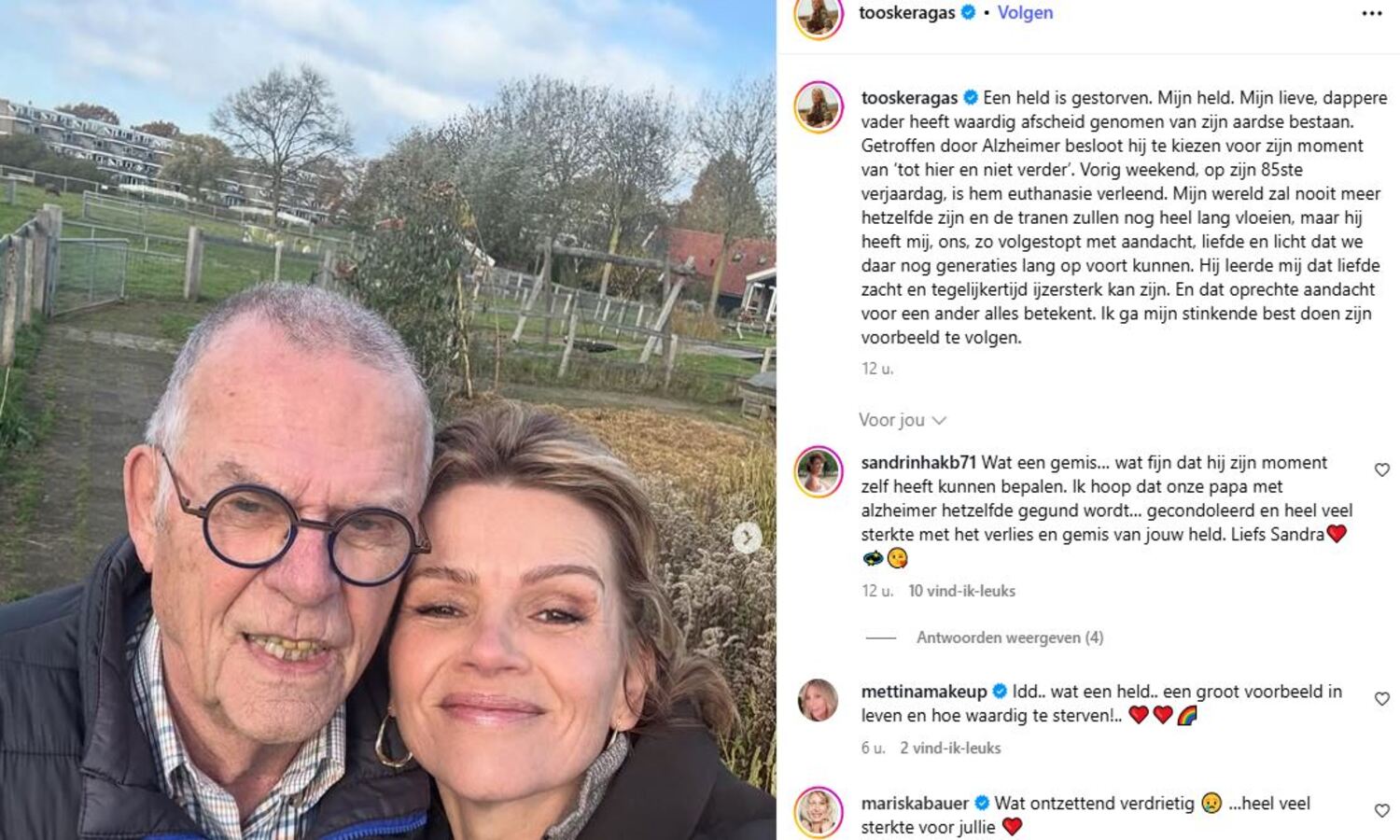Like mariskabauer's comment with heart icon
This screenshot has height=840, width=1400.
pos(1382,811)
